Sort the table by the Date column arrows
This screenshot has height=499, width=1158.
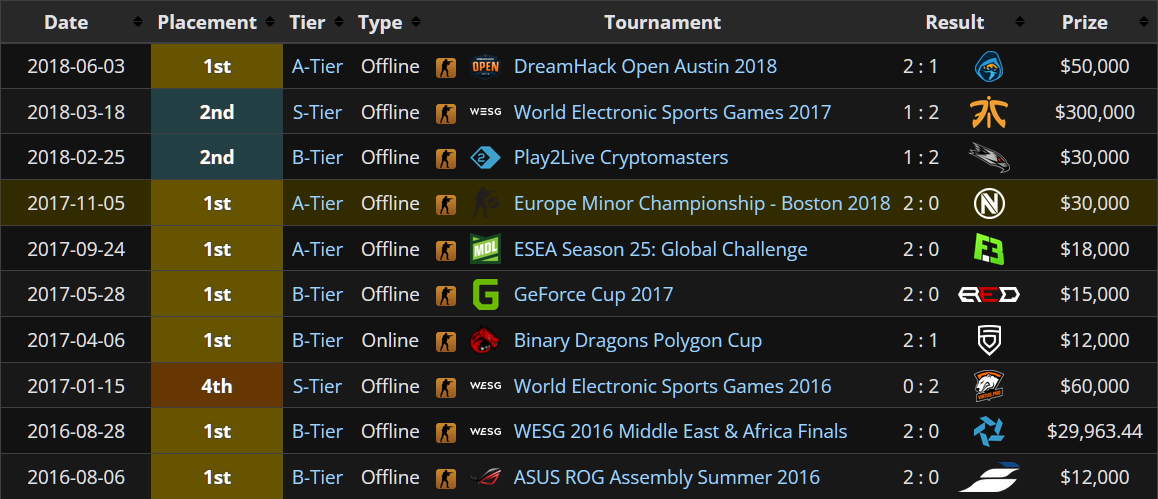(137, 22)
